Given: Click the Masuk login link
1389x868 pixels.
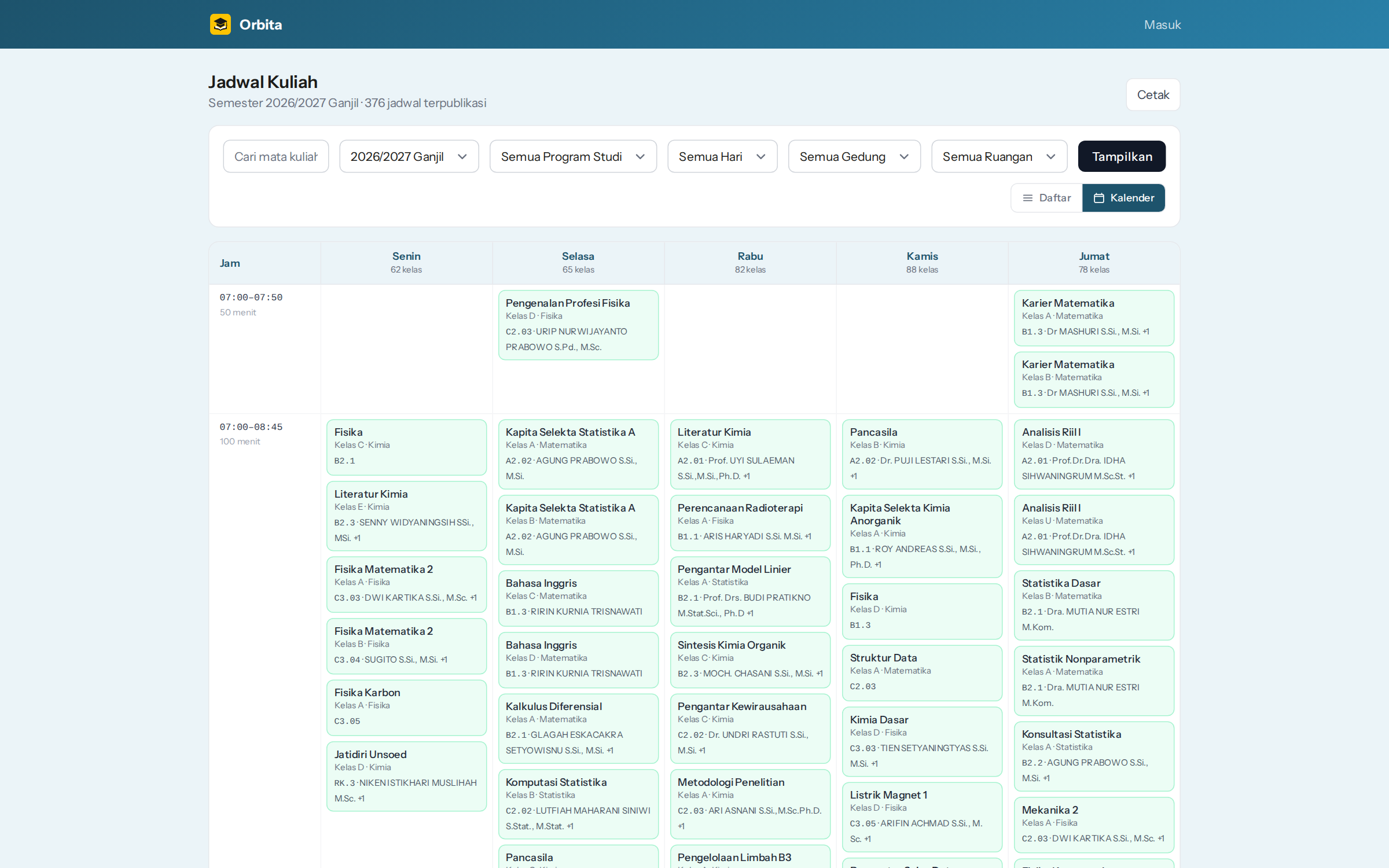Looking at the screenshot, I should 1162,24.
